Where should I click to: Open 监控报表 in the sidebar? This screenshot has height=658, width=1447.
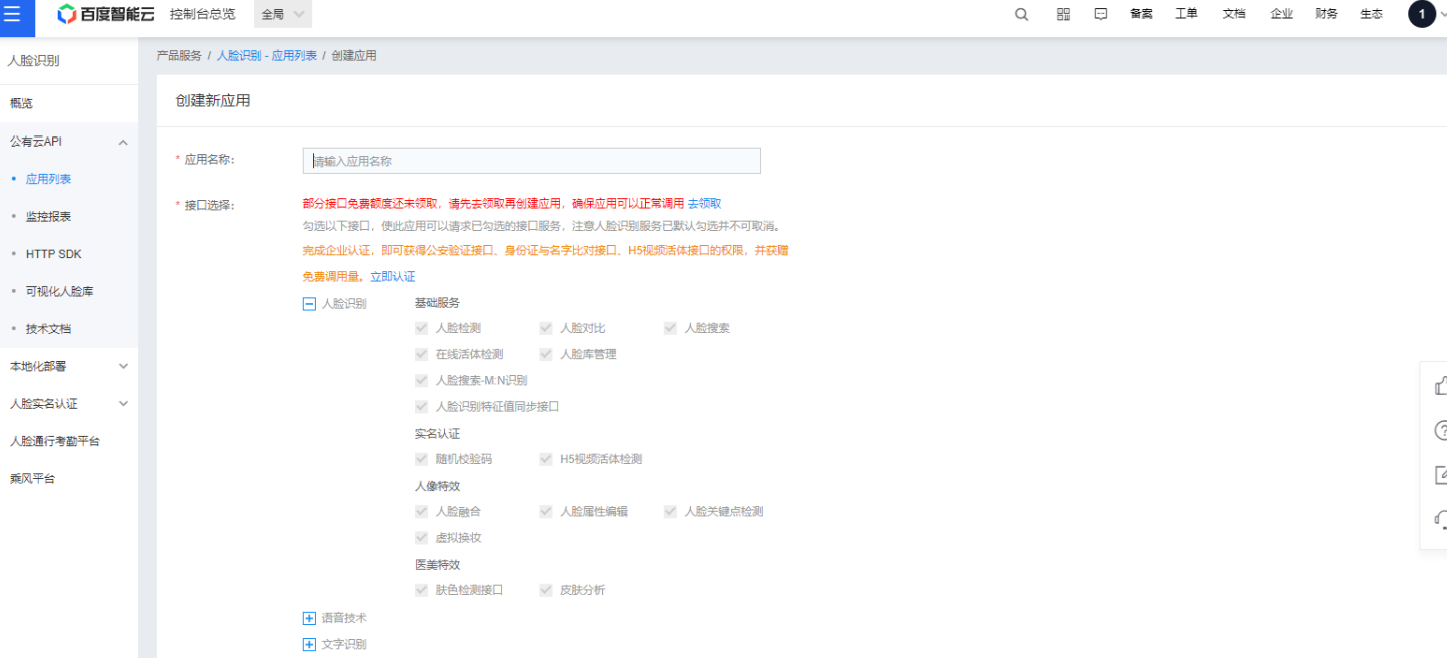tap(48, 216)
